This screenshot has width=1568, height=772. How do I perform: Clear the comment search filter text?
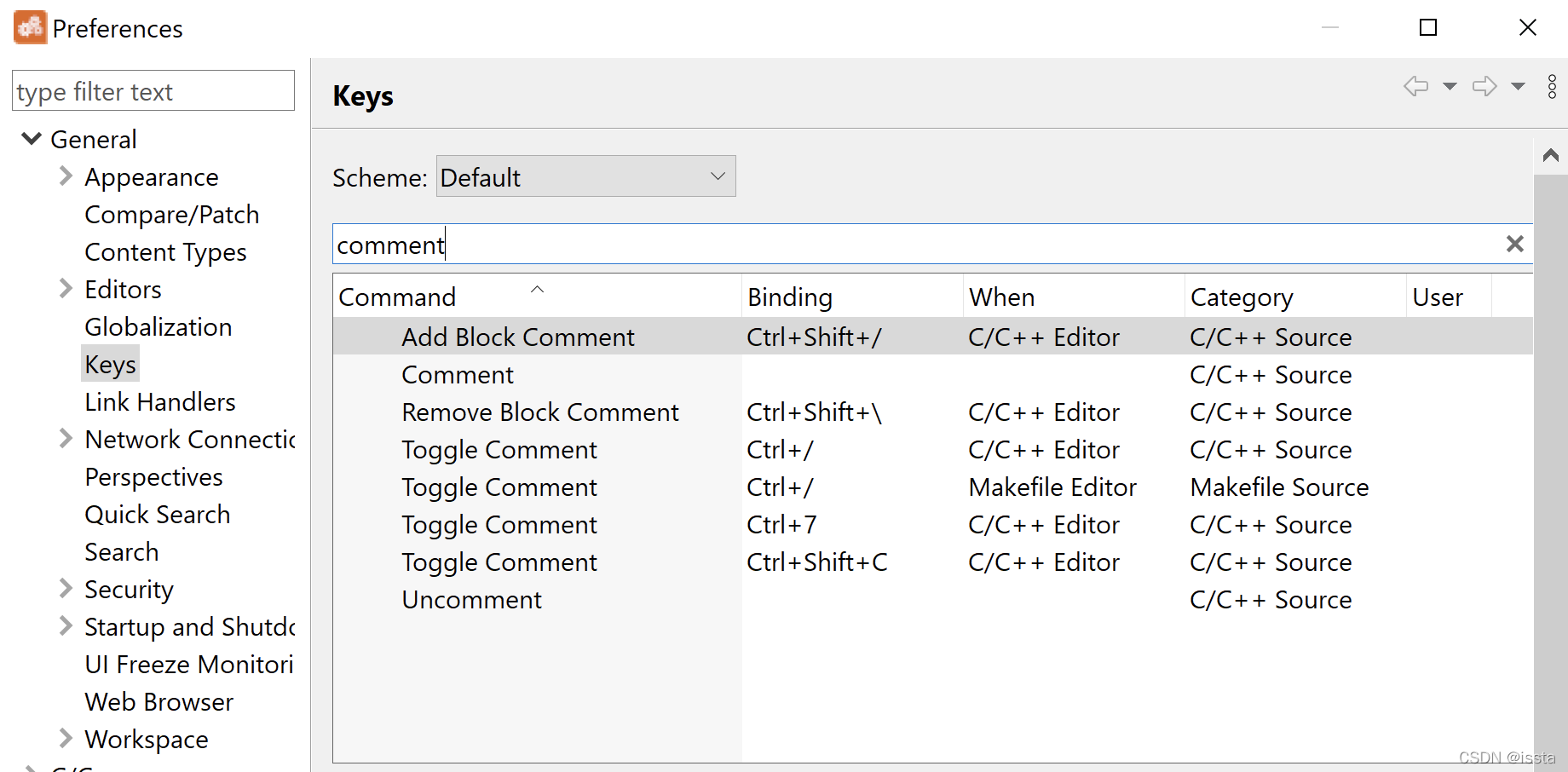tap(1514, 245)
